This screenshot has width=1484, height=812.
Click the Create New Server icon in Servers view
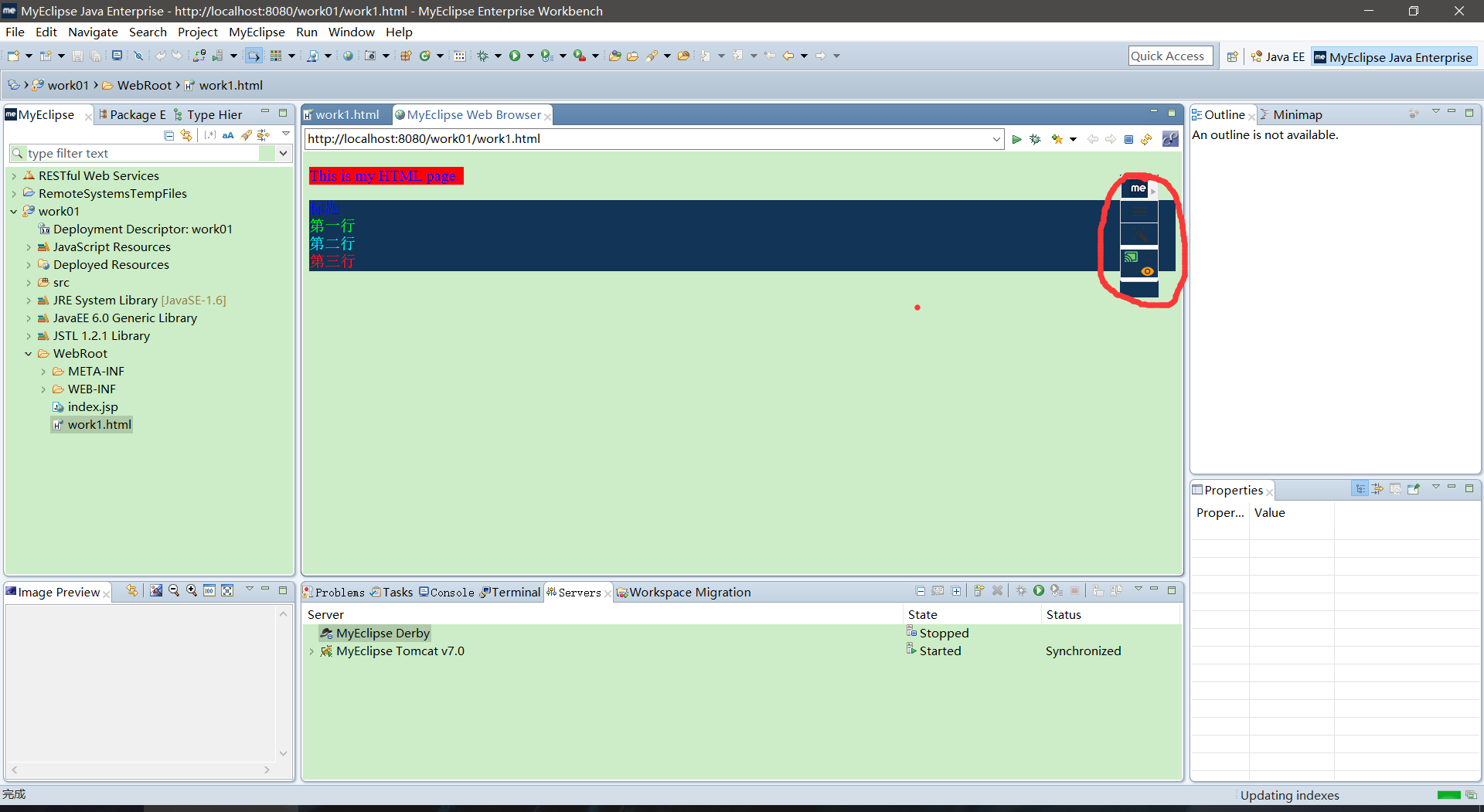[979, 590]
